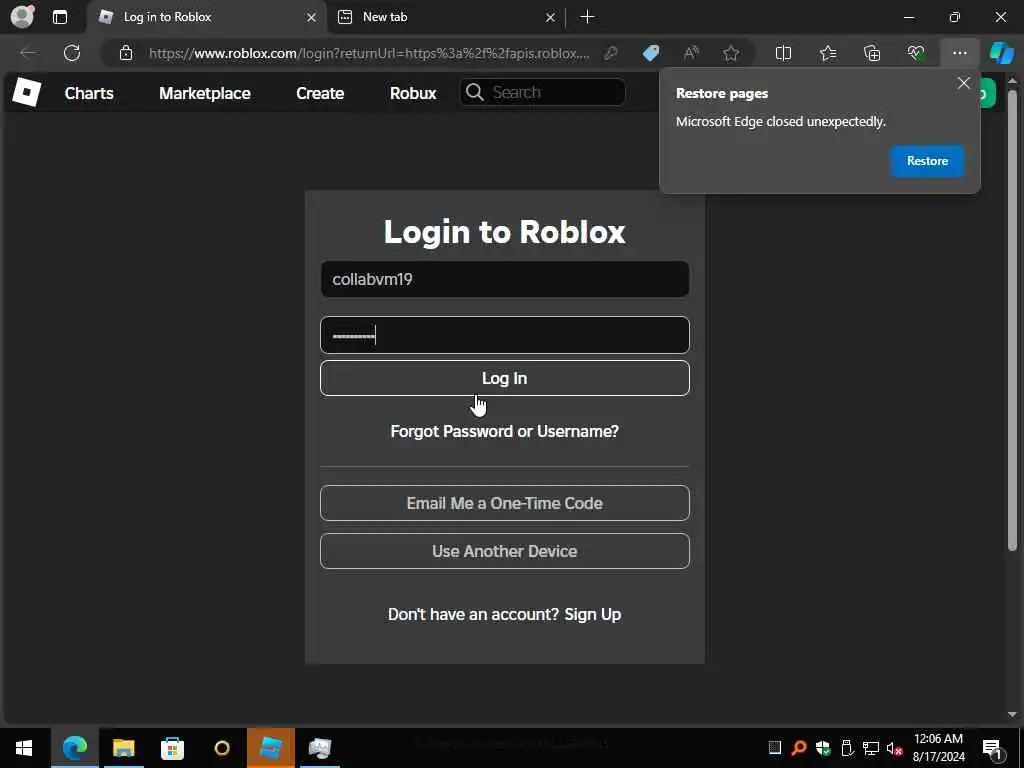1024x768 pixels.
Task: Open the Sign Up link
Action: click(592, 615)
